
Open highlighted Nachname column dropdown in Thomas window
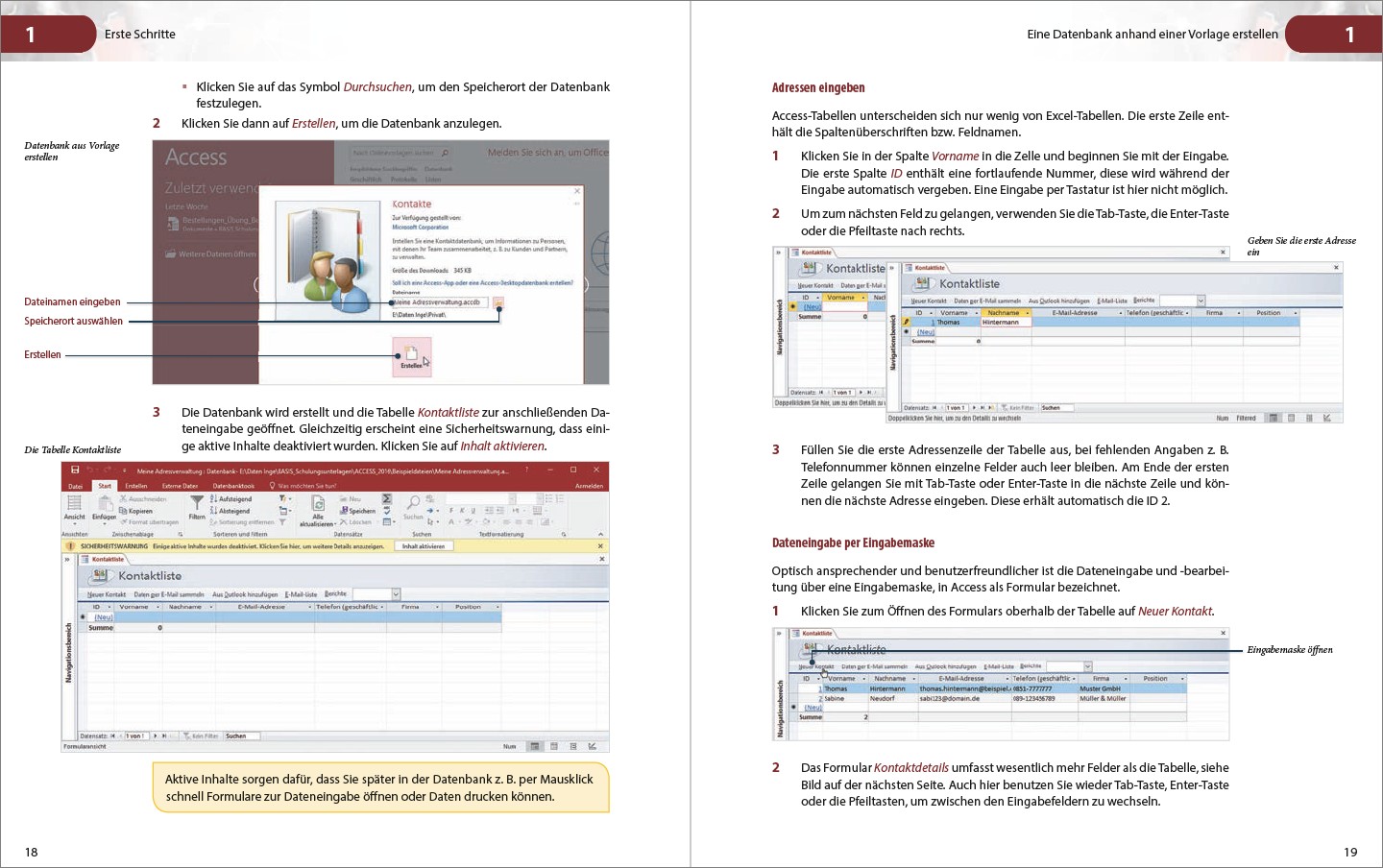pos(1027,313)
